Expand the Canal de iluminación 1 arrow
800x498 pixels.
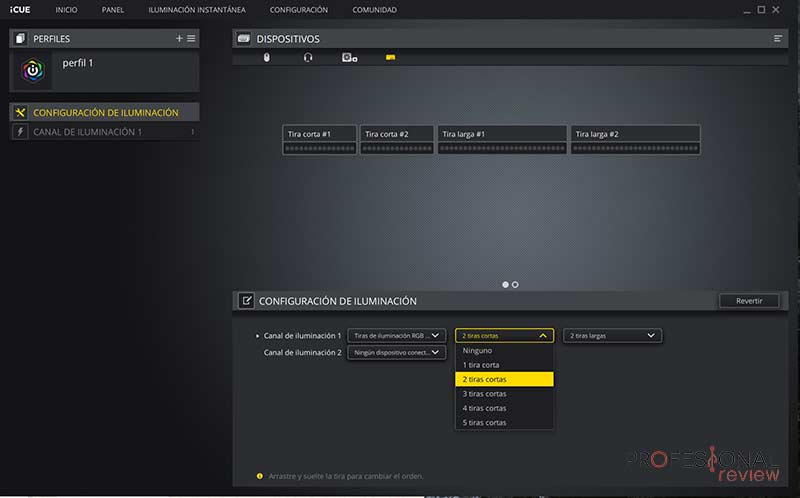pyautogui.click(x=257, y=336)
